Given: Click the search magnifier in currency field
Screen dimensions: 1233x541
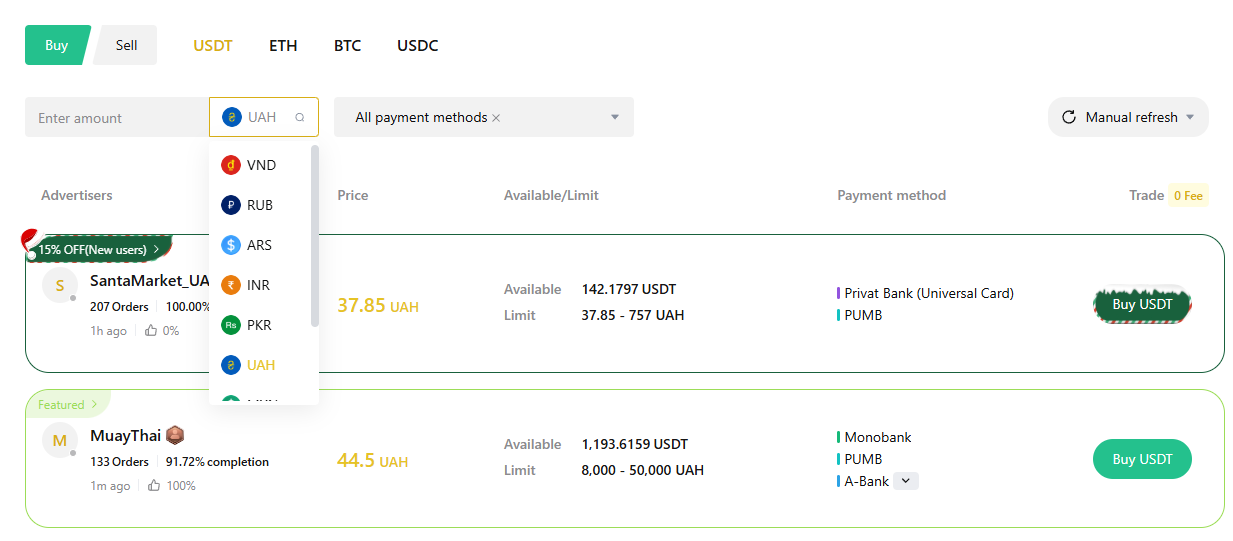Looking at the screenshot, I should click(x=299, y=117).
